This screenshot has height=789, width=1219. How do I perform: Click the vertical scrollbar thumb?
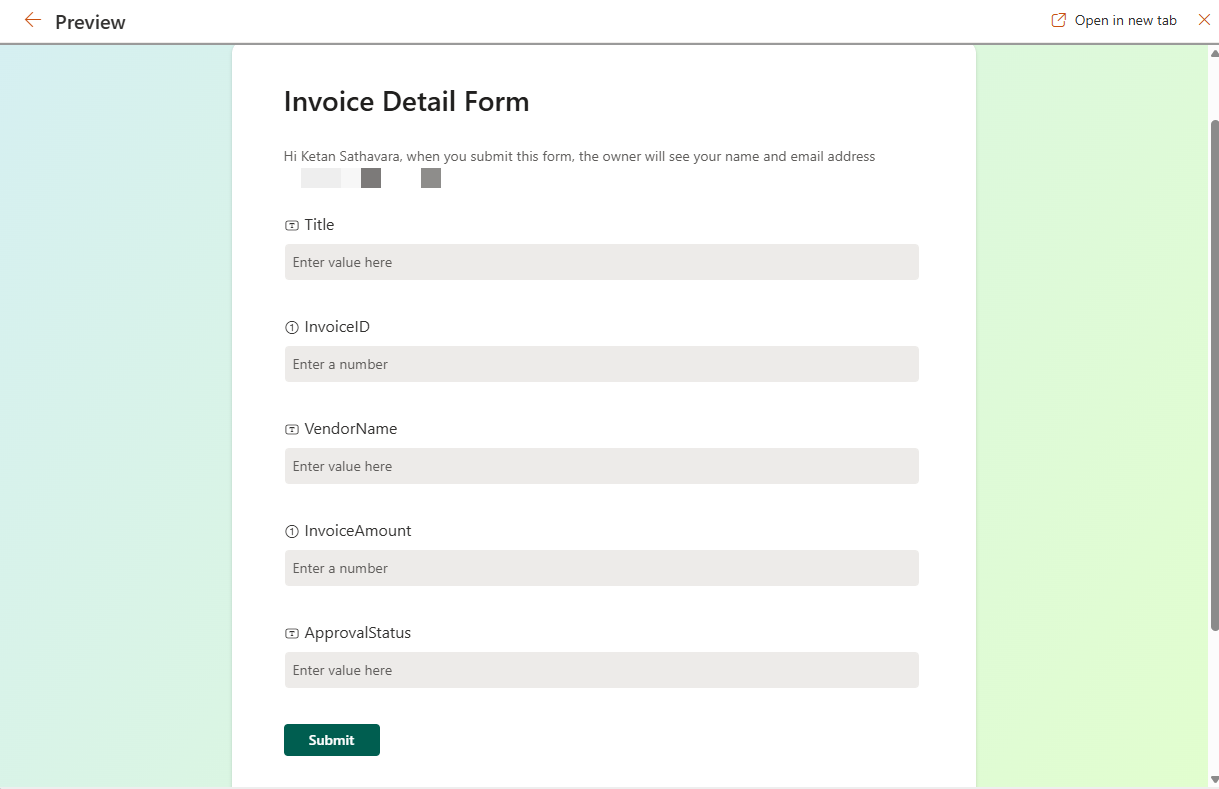(1214, 375)
